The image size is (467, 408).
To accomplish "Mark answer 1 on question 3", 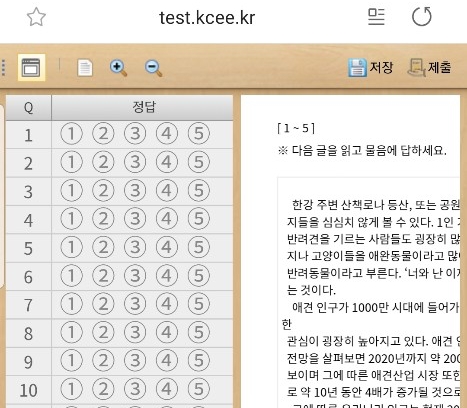I will click(71, 190).
